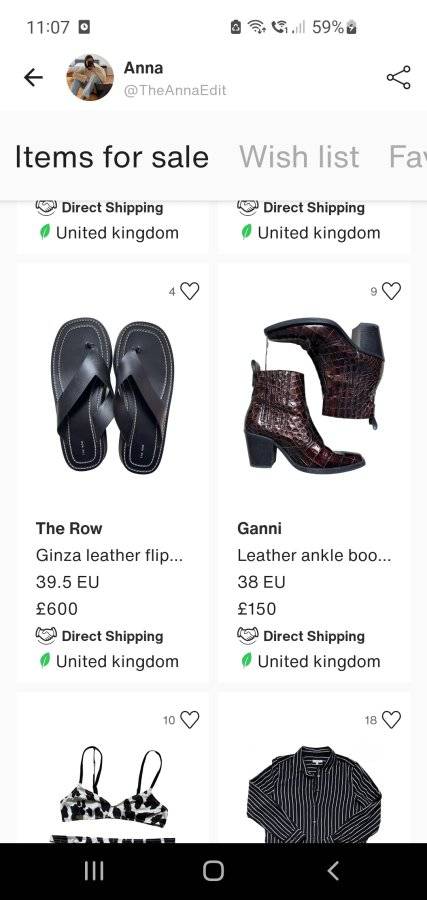Viewport: 427px width, 900px height.
Task: Open the partially visible Fav tab
Action: 407,157
